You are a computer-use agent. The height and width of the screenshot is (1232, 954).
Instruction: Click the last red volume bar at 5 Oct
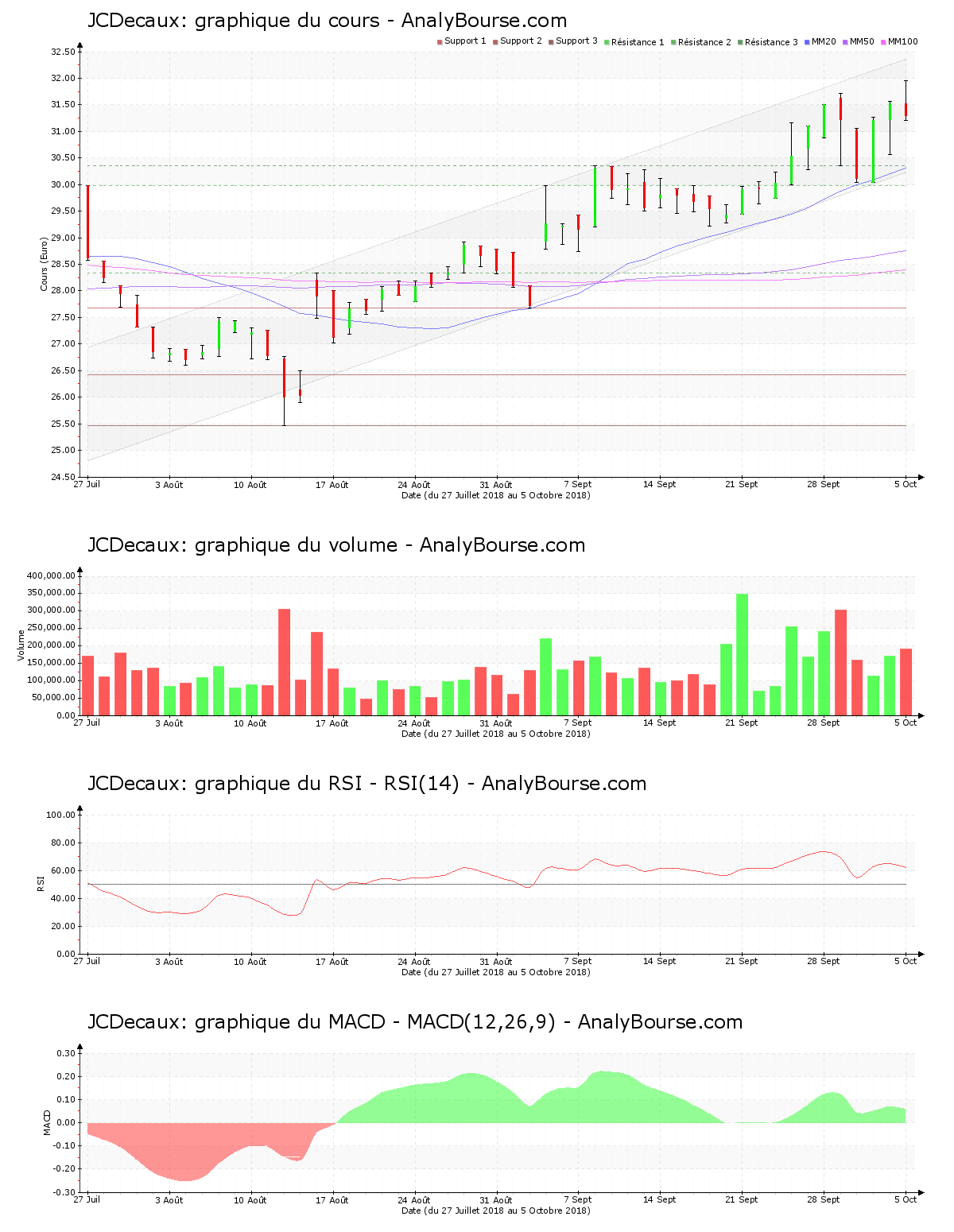(x=906, y=682)
